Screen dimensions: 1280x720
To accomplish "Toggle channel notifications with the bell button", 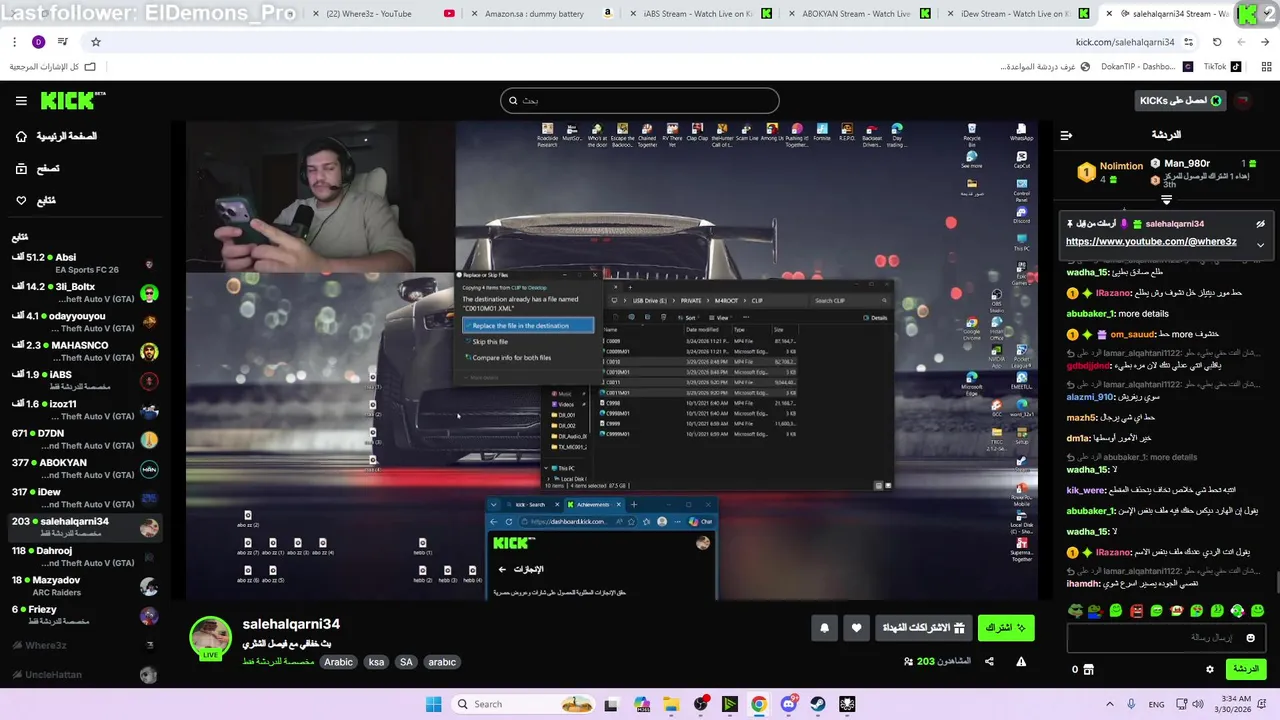I will click(825, 628).
